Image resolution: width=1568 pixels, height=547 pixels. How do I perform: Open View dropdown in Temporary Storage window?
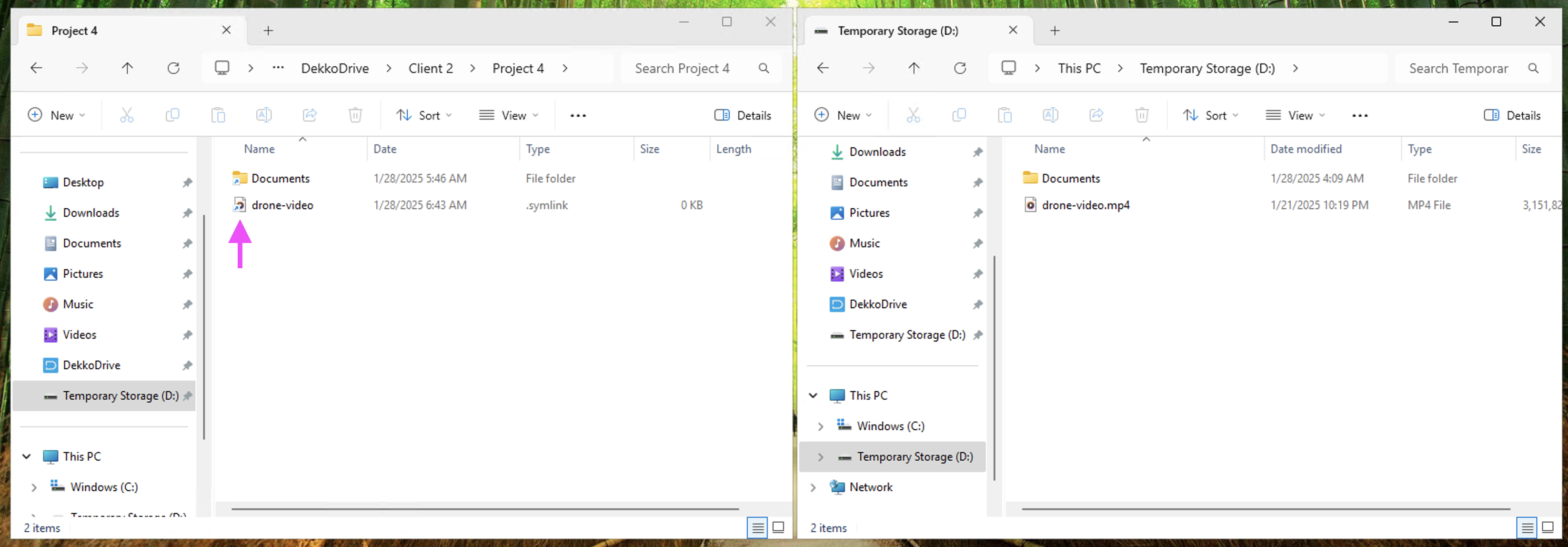(x=1295, y=115)
